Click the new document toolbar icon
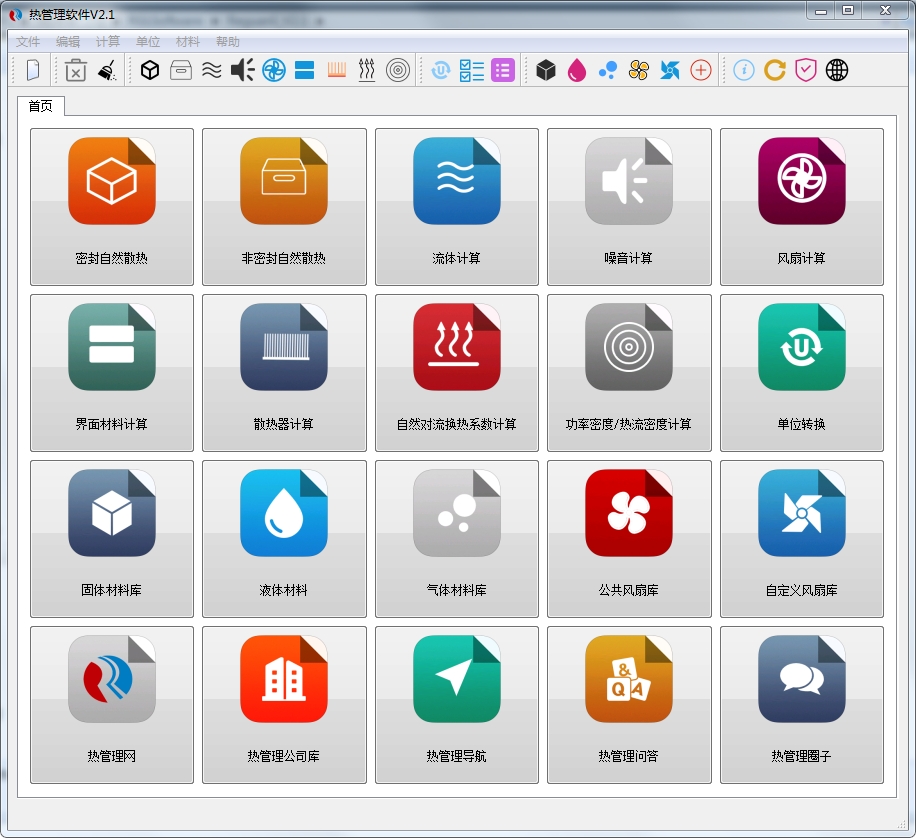Image resolution: width=916 pixels, height=838 pixels. coord(33,70)
